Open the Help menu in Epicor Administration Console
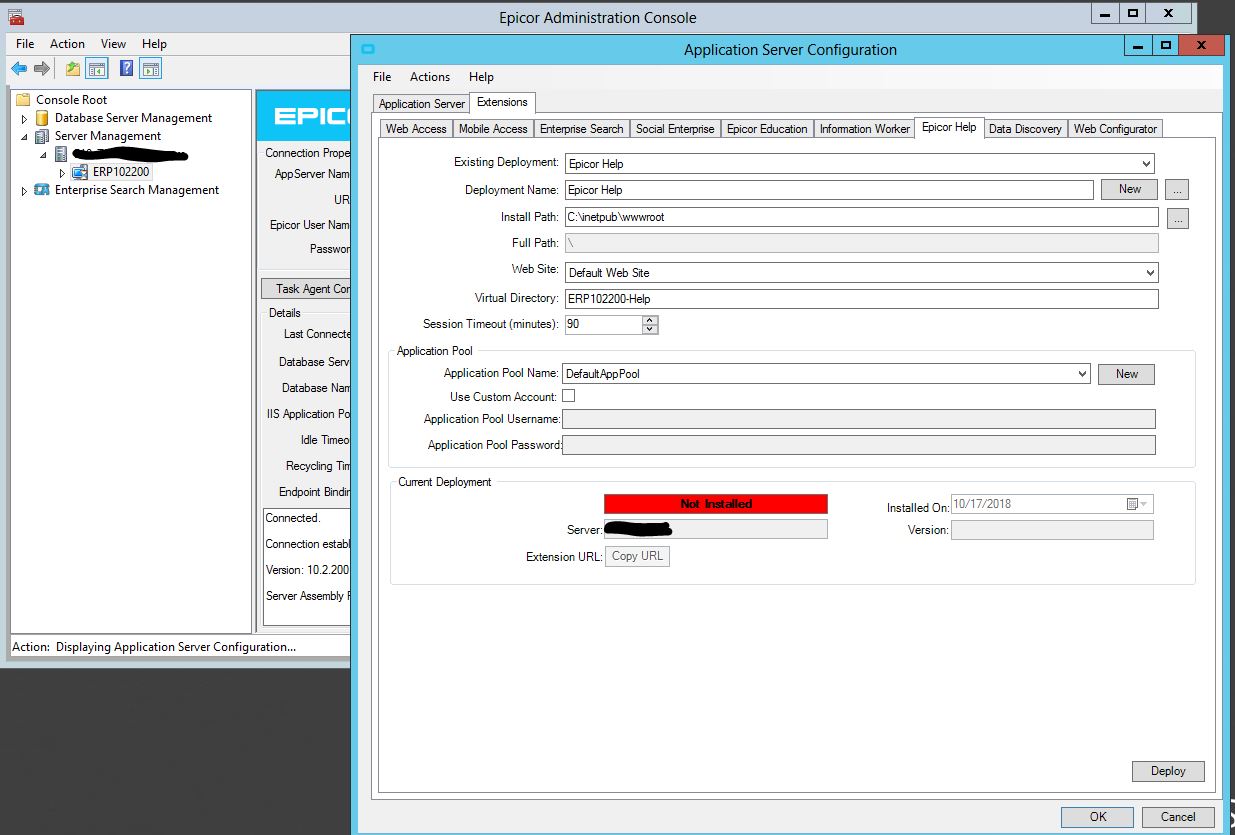 [154, 44]
